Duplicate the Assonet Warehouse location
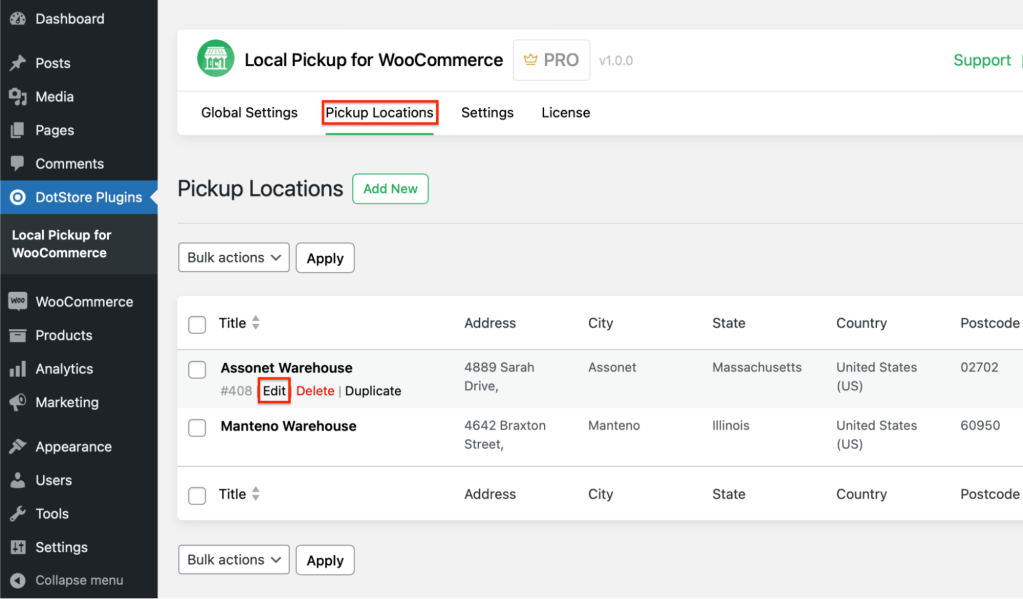 [373, 391]
